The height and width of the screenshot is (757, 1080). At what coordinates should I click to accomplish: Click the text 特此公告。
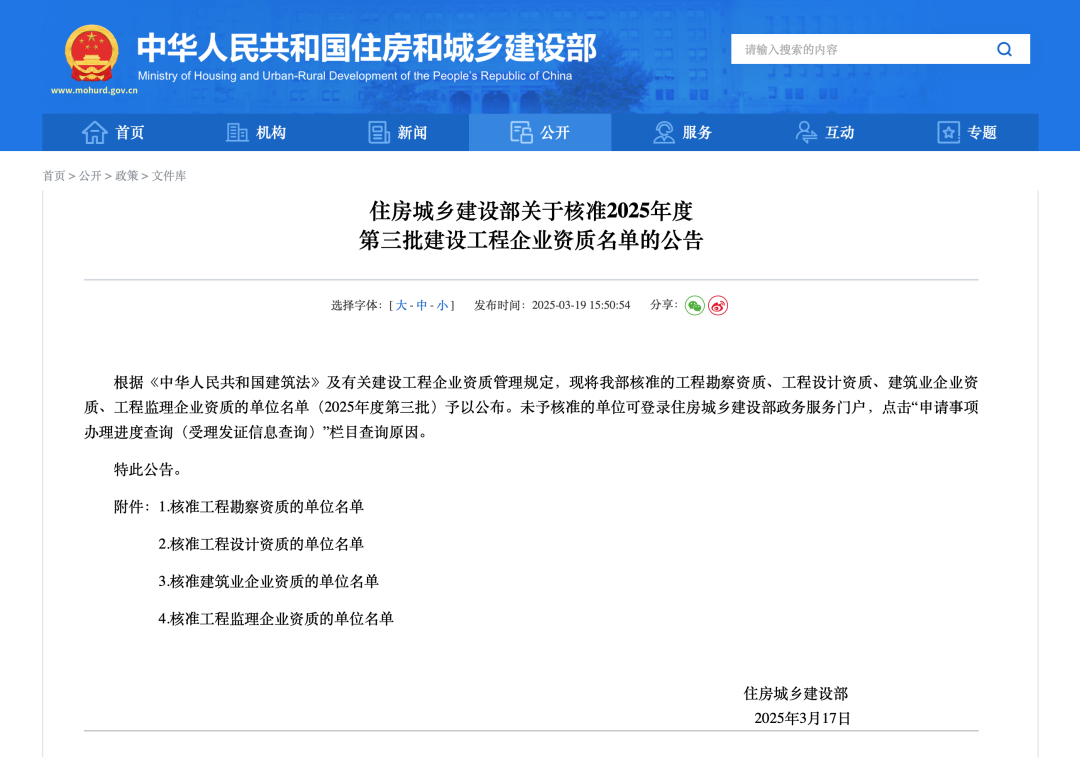[x=149, y=470]
